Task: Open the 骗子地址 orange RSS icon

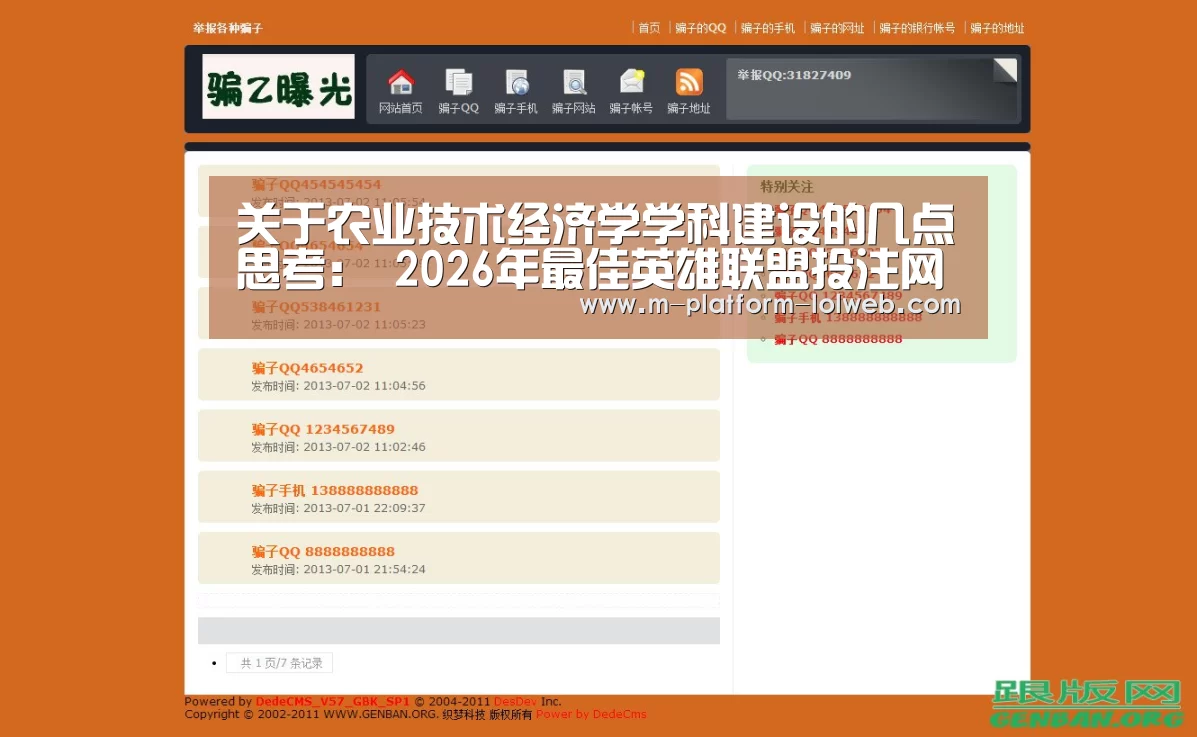Action: click(x=689, y=82)
